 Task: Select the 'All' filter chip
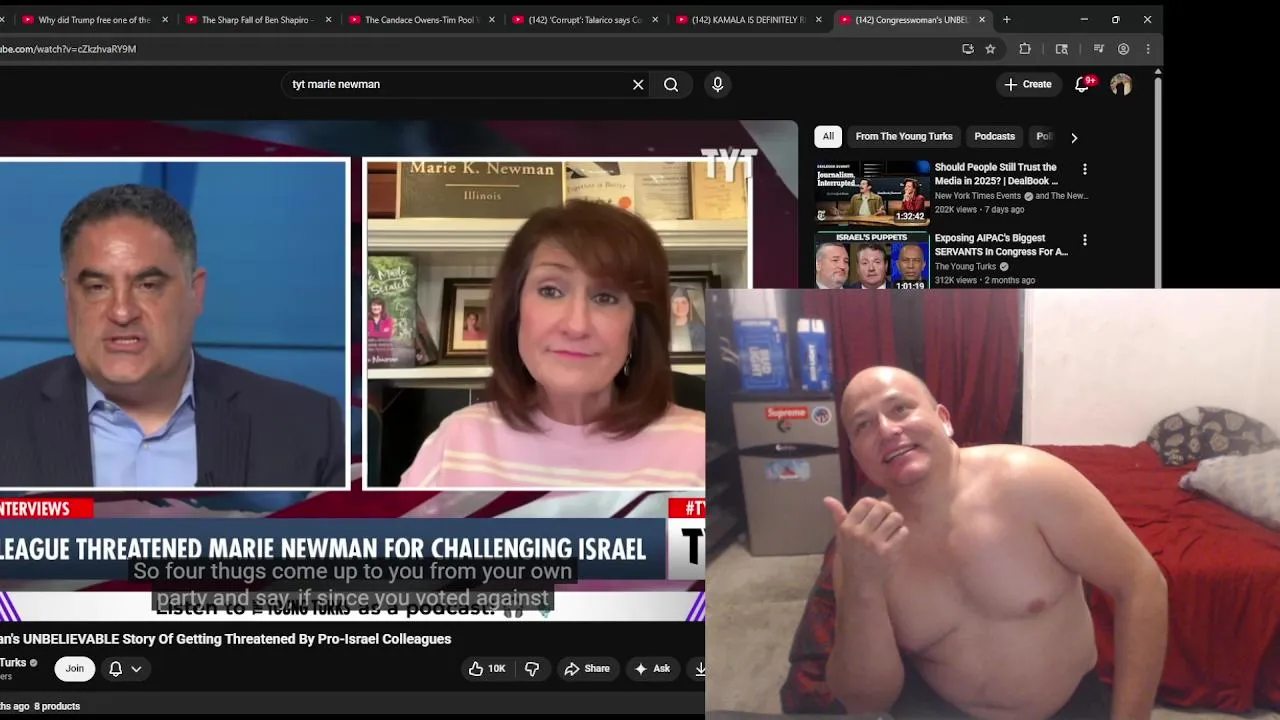(x=828, y=136)
